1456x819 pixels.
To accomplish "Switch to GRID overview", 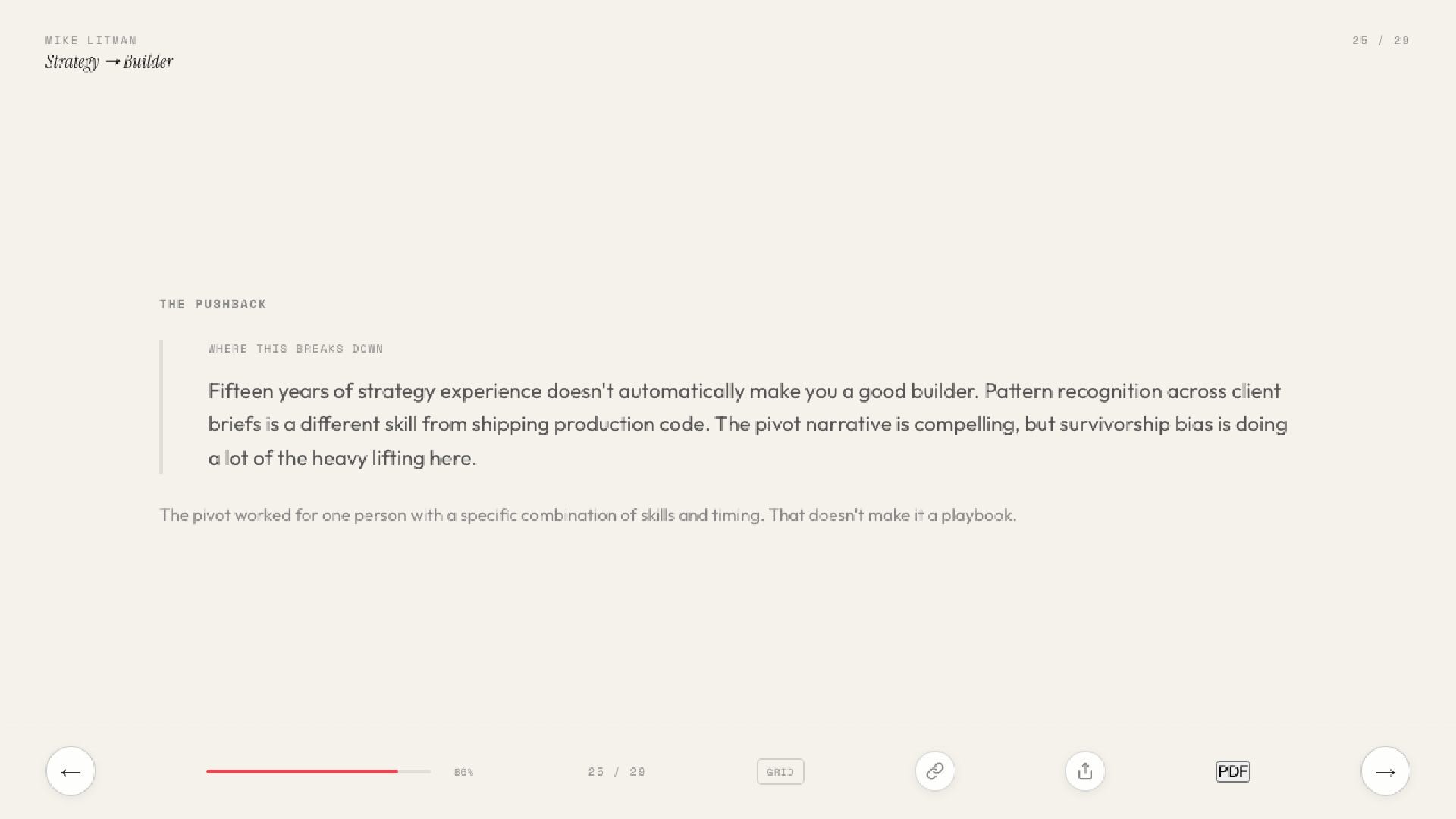I will (x=780, y=772).
